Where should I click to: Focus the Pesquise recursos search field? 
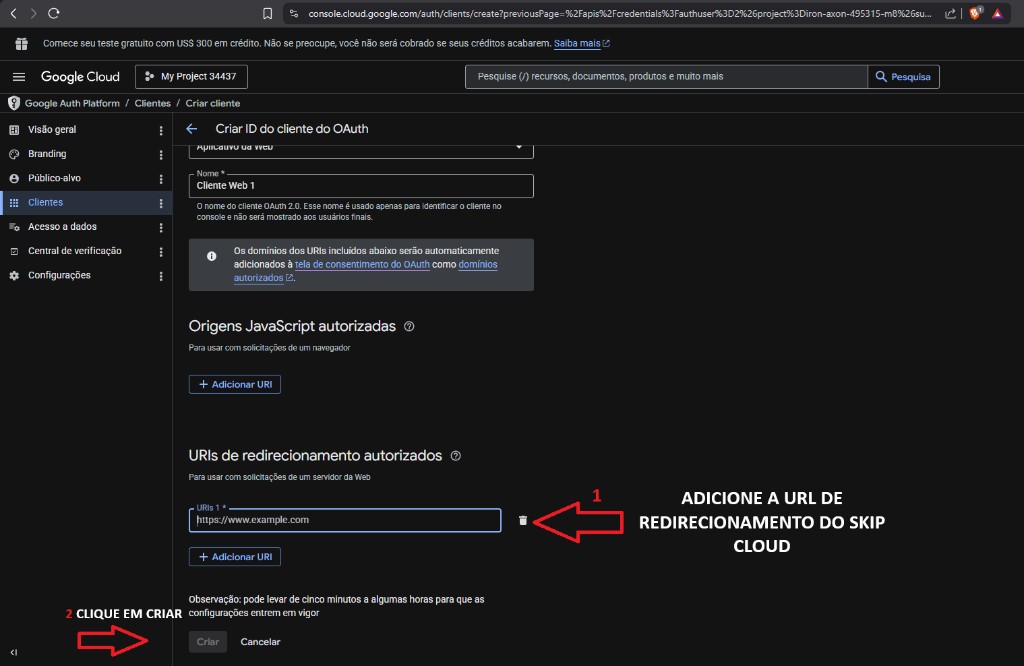pos(666,76)
